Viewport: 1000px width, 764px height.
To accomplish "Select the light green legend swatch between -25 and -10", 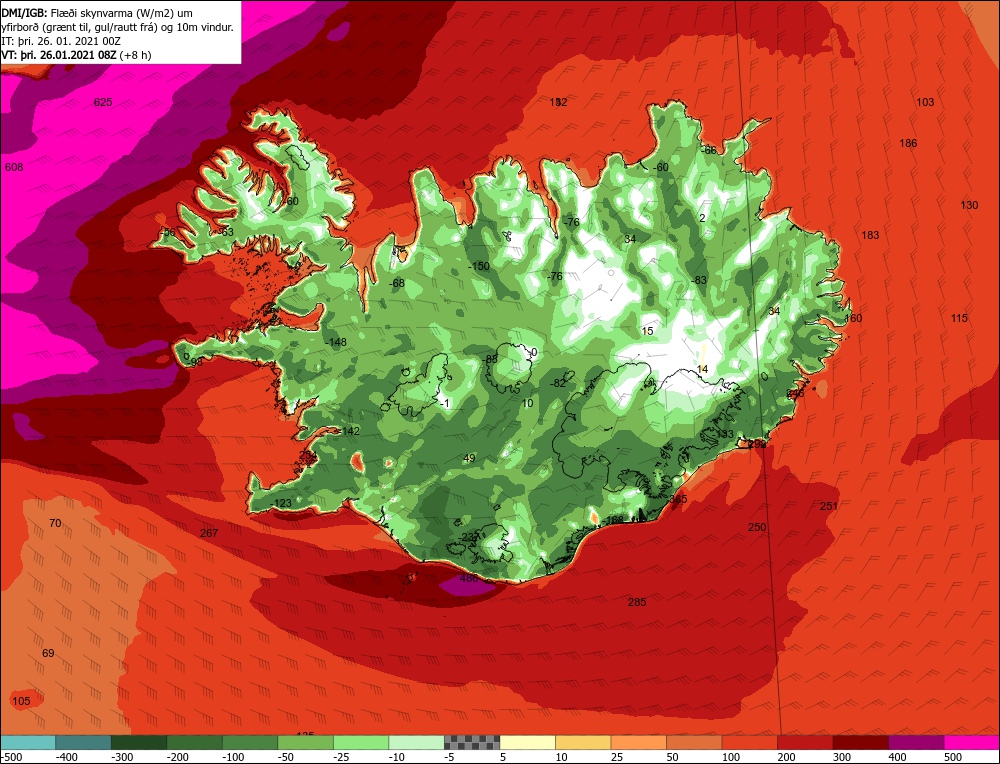I will point(361,742).
